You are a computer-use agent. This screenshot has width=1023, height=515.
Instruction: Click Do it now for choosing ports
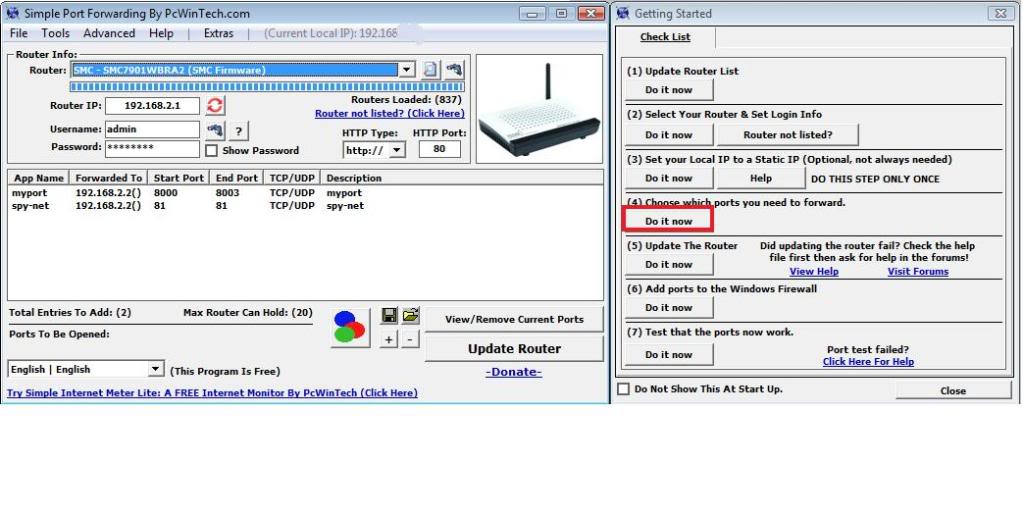(669, 221)
